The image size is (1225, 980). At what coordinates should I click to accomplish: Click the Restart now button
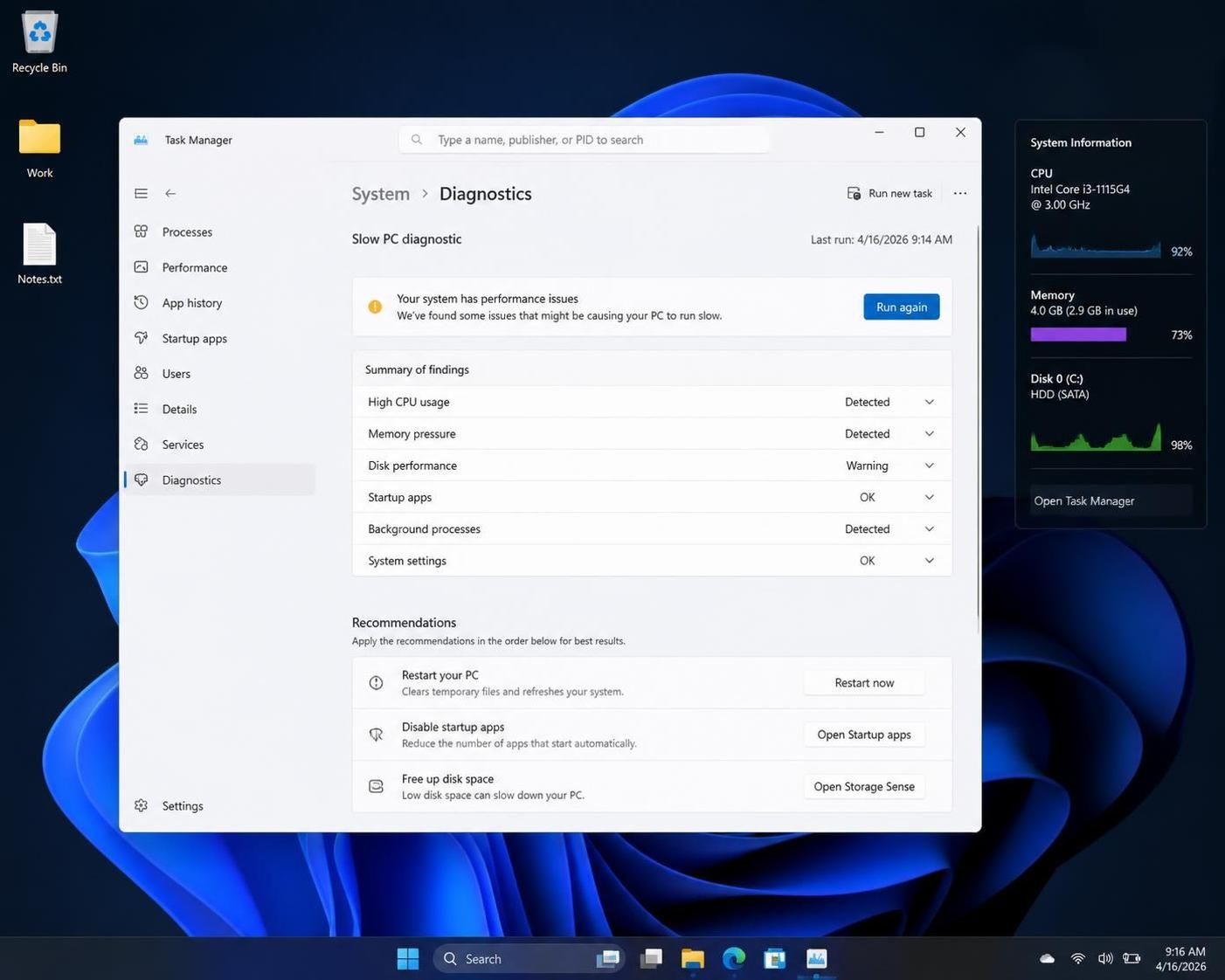(x=864, y=683)
